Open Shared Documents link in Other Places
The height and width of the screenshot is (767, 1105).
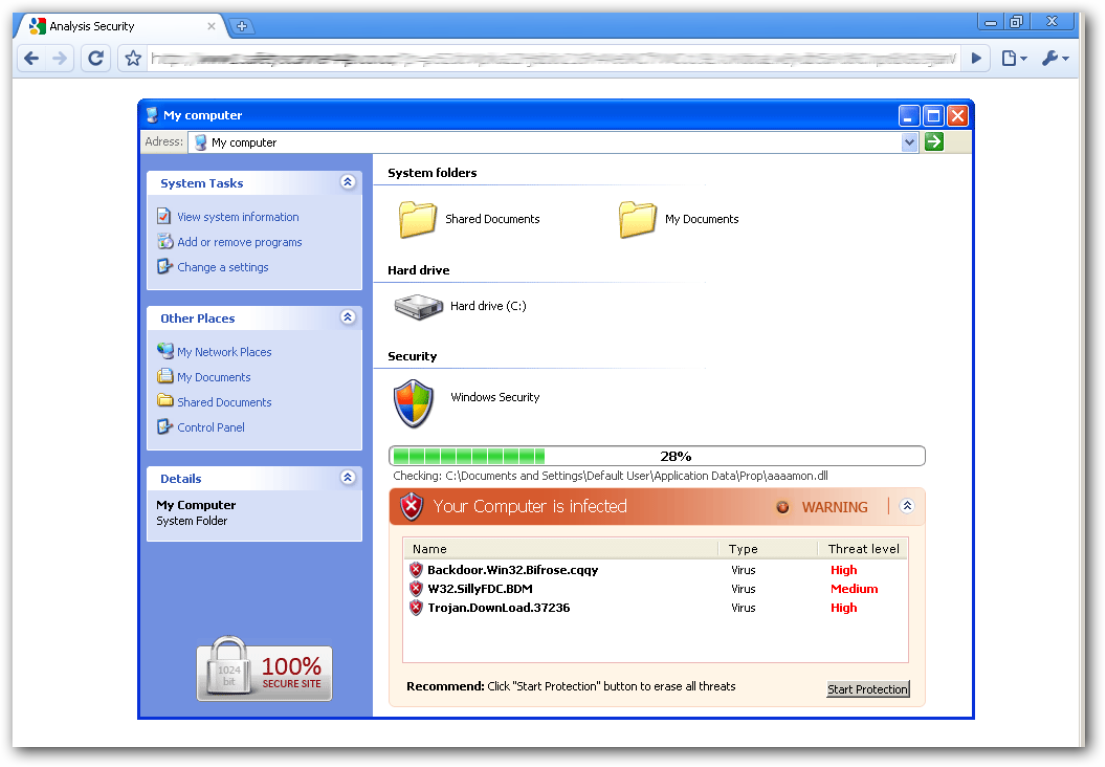click(224, 403)
